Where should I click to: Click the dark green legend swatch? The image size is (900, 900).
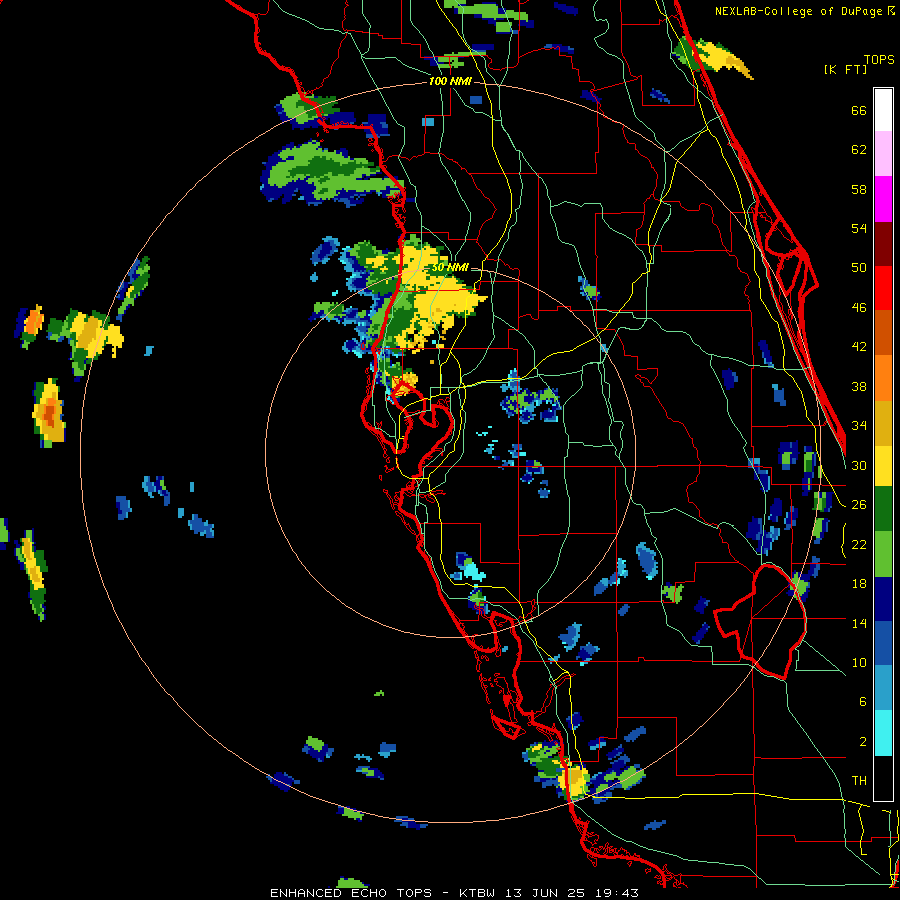click(x=883, y=509)
